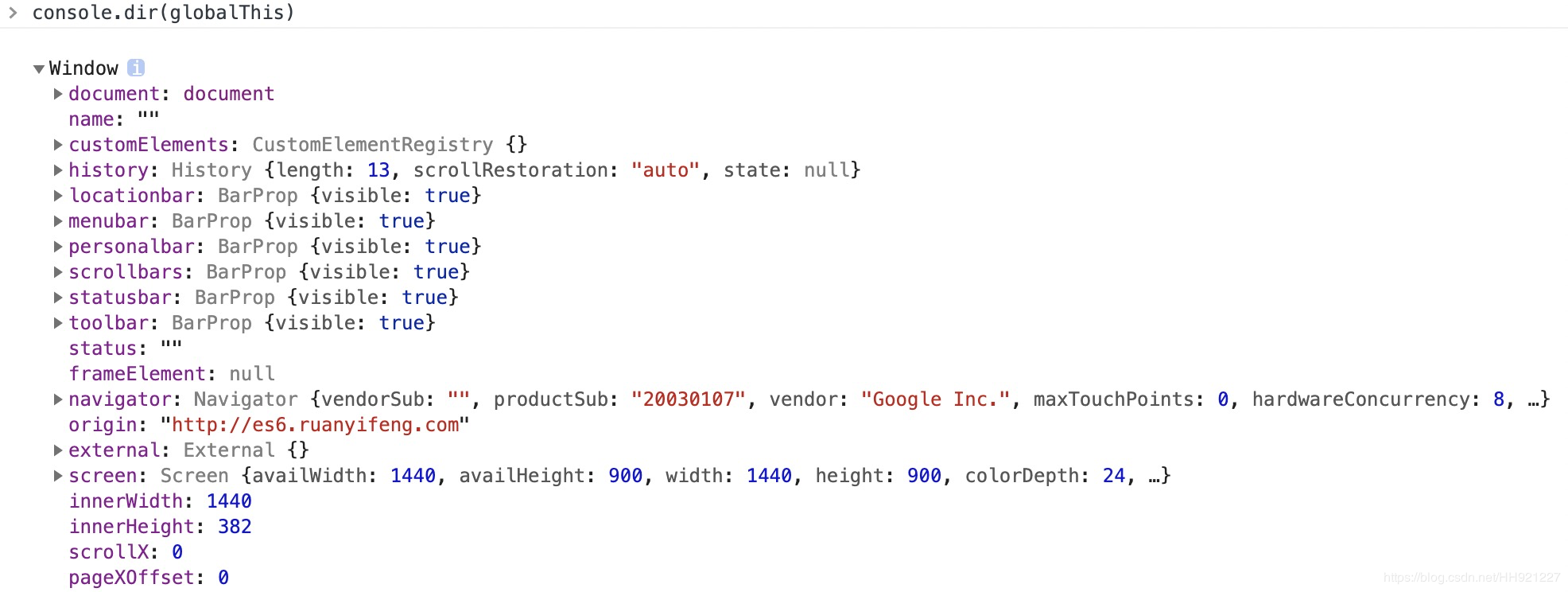The height and width of the screenshot is (592, 1568).
Task: Expand the customElements entry
Action: click(58, 145)
